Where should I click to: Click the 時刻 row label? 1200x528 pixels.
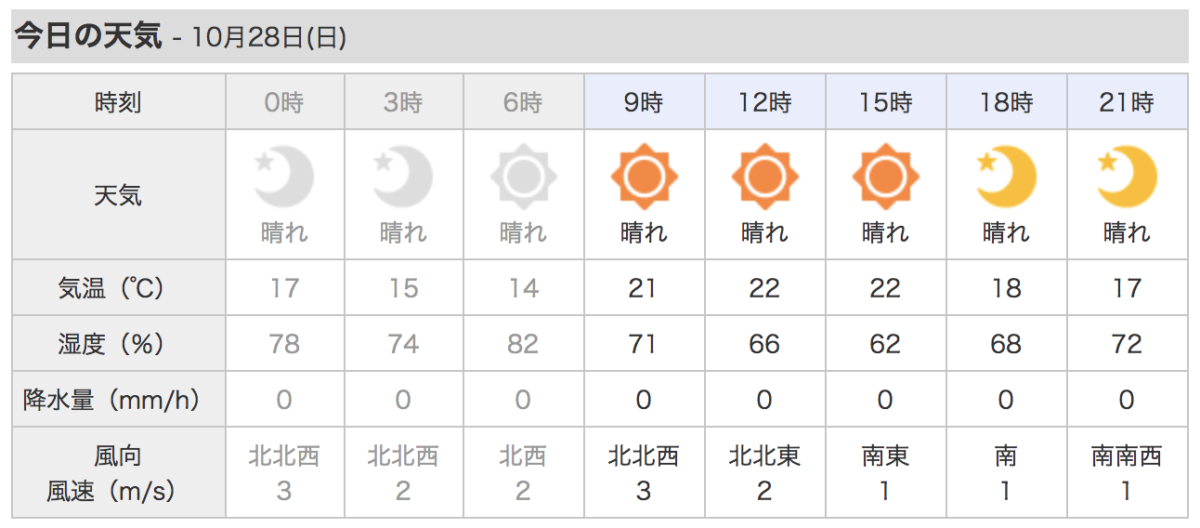[x=118, y=101]
